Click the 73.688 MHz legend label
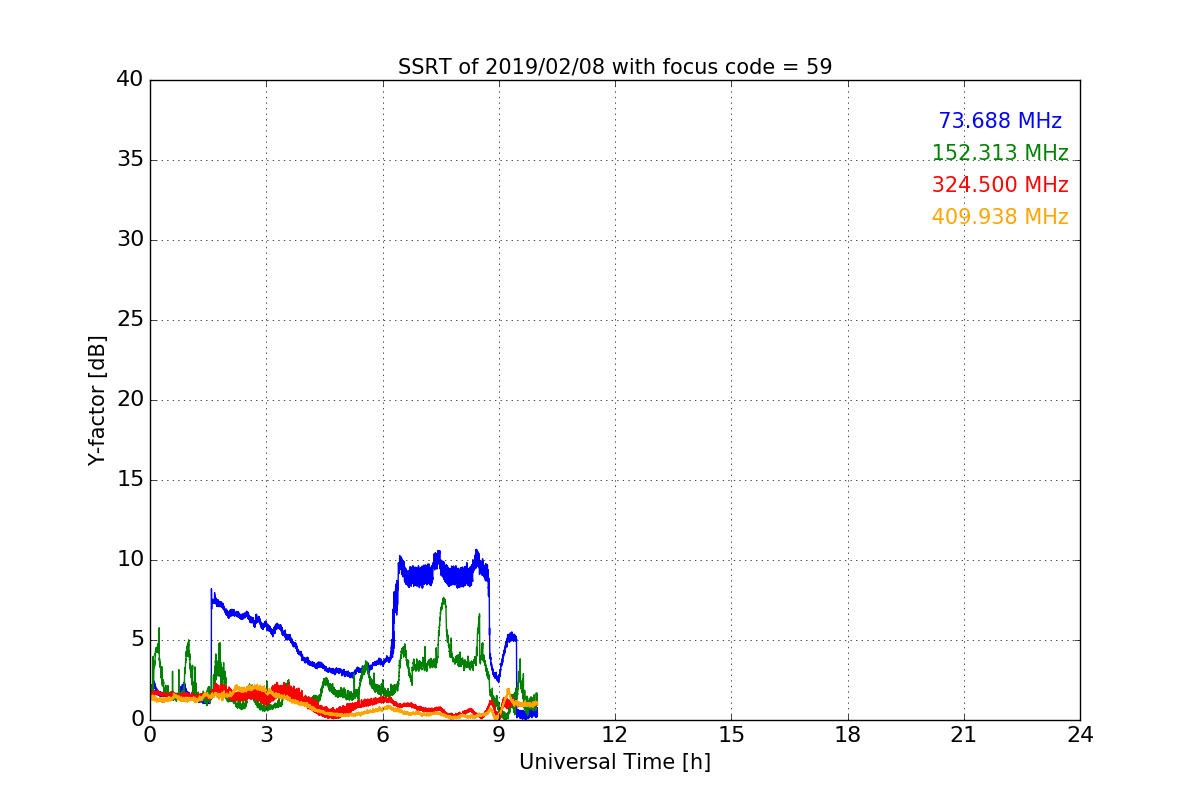1200x800 pixels. 1000,121
